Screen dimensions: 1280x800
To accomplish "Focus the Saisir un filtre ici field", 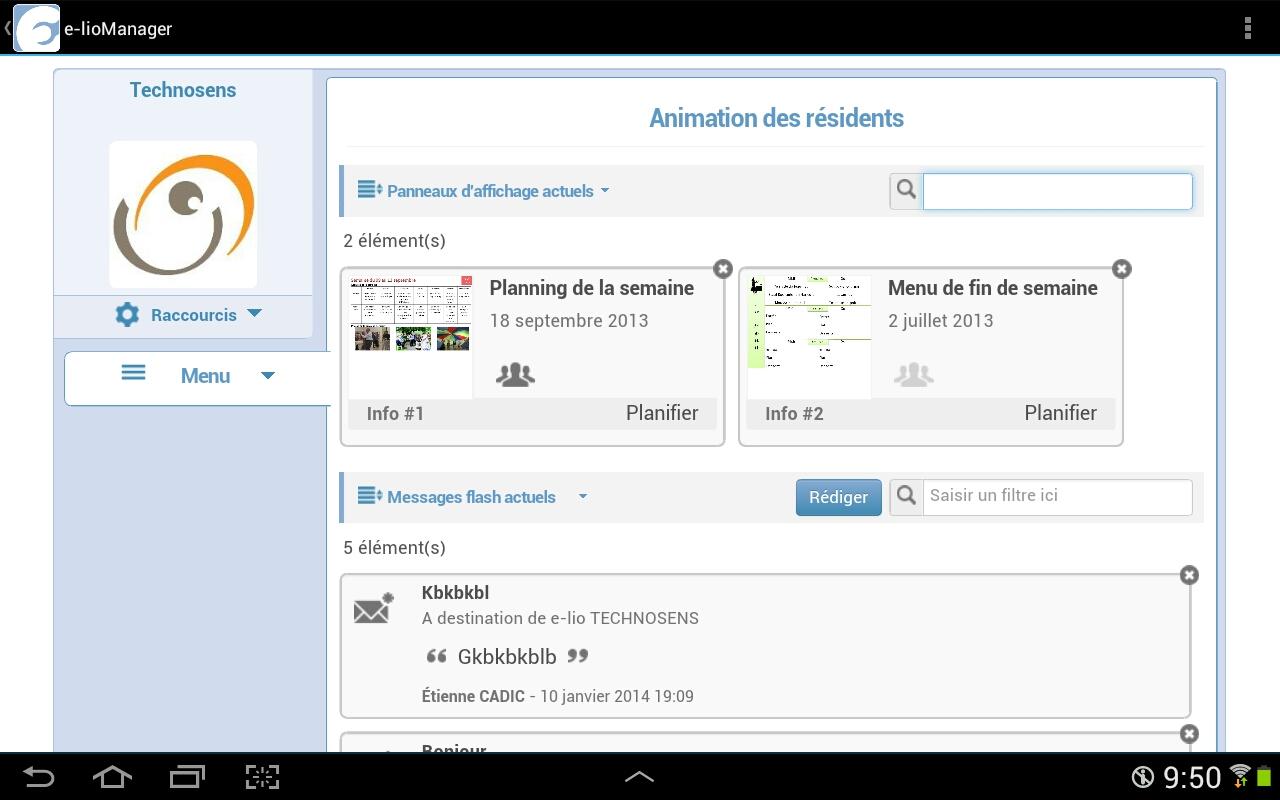I will coord(1057,497).
